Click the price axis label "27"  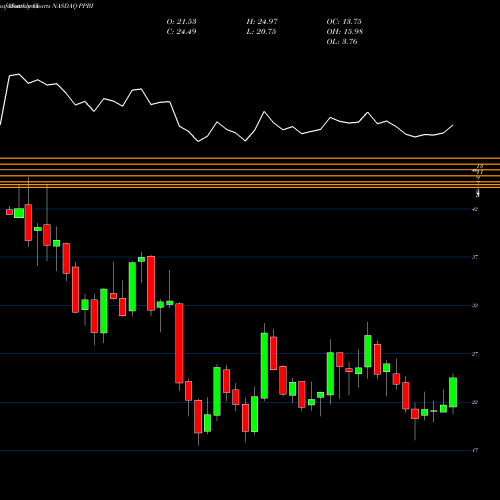point(475,354)
